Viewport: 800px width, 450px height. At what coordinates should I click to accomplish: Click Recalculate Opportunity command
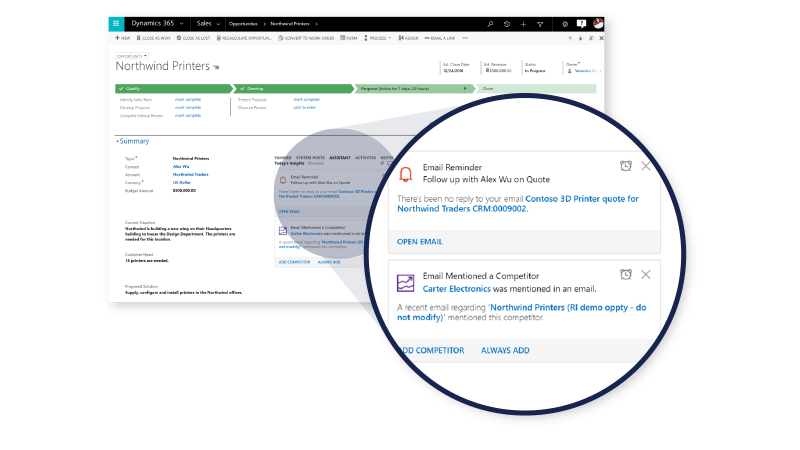pos(244,38)
